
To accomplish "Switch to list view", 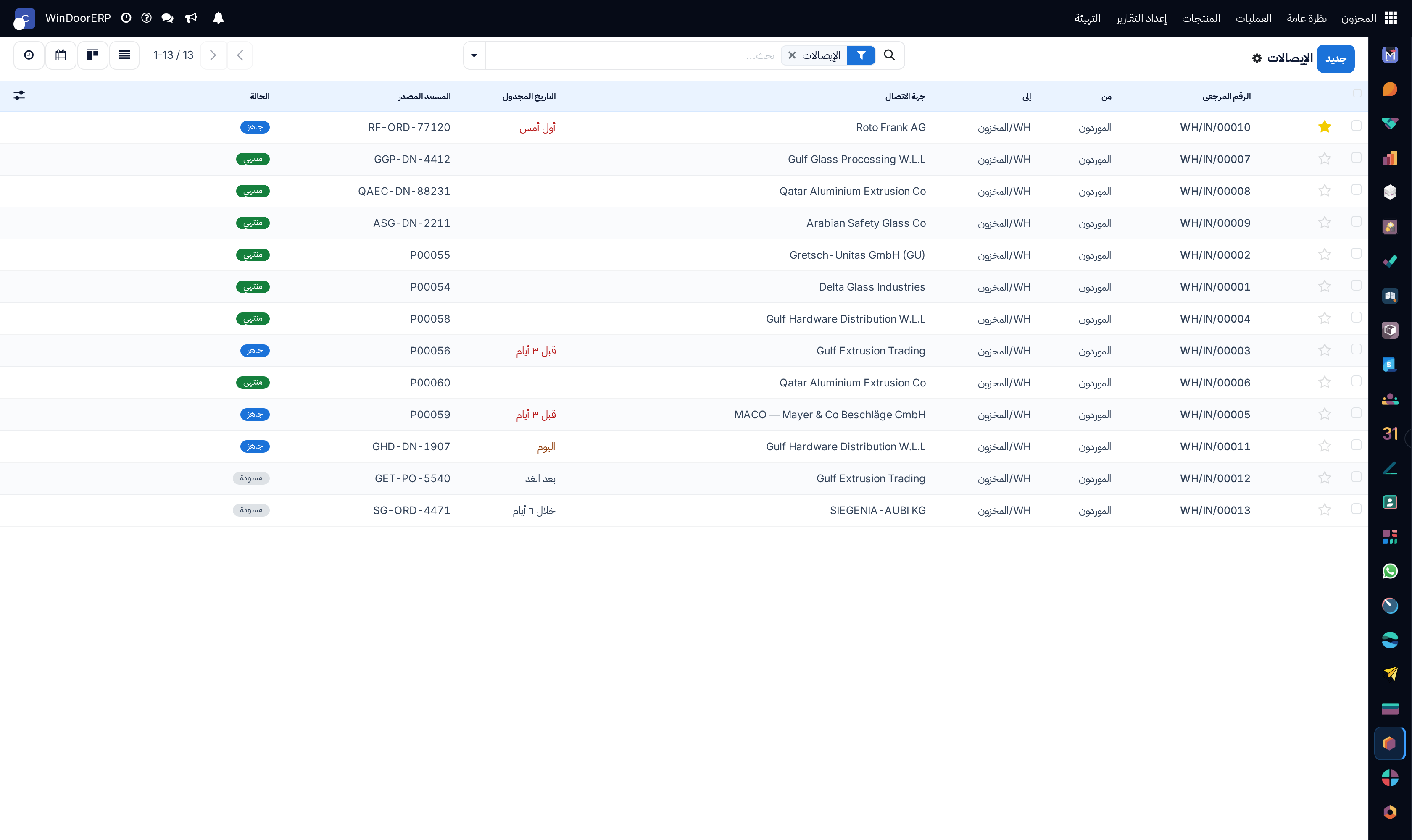I will pyautogui.click(x=124, y=55).
